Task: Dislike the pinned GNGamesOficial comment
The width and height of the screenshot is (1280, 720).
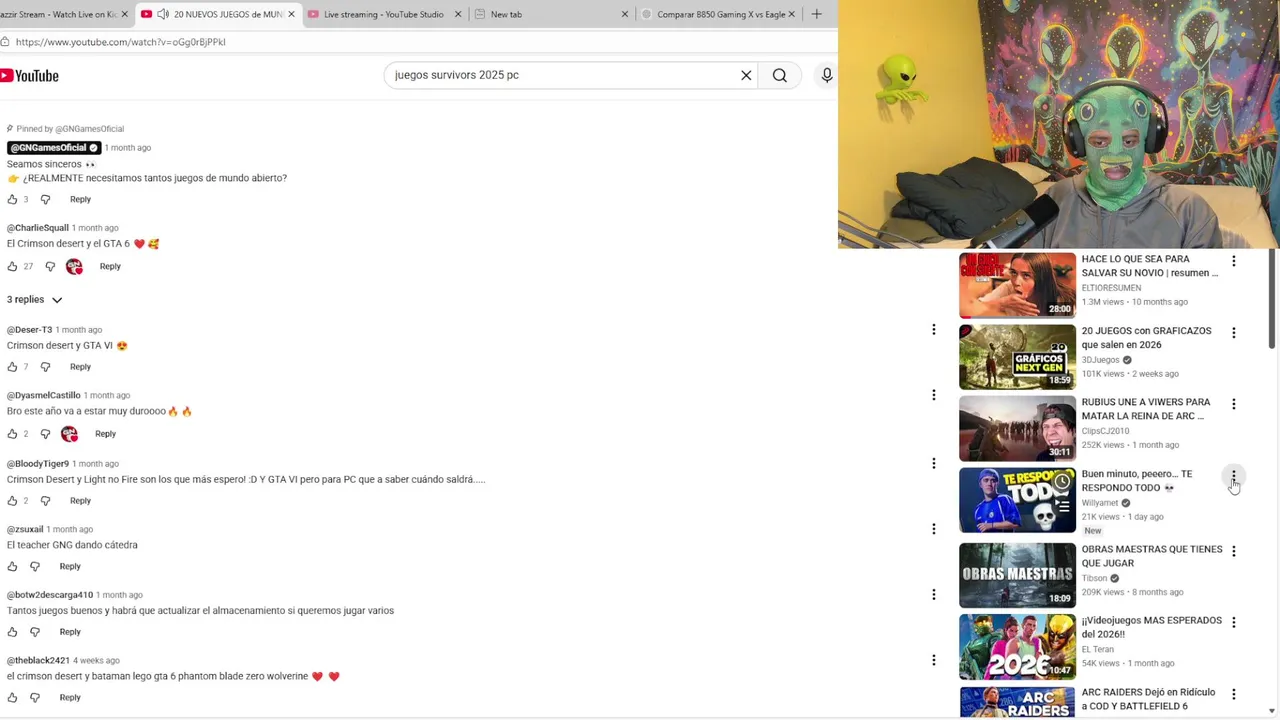Action: pos(45,200)
